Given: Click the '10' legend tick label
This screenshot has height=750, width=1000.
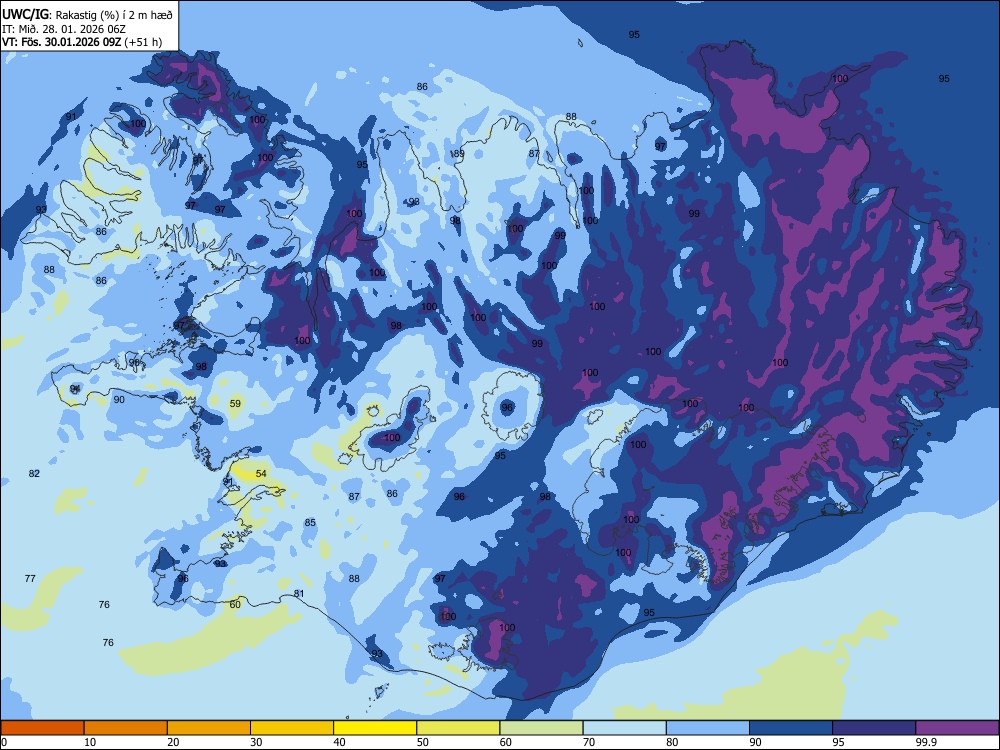Looking at the screenshot, I should click(90, 742).
